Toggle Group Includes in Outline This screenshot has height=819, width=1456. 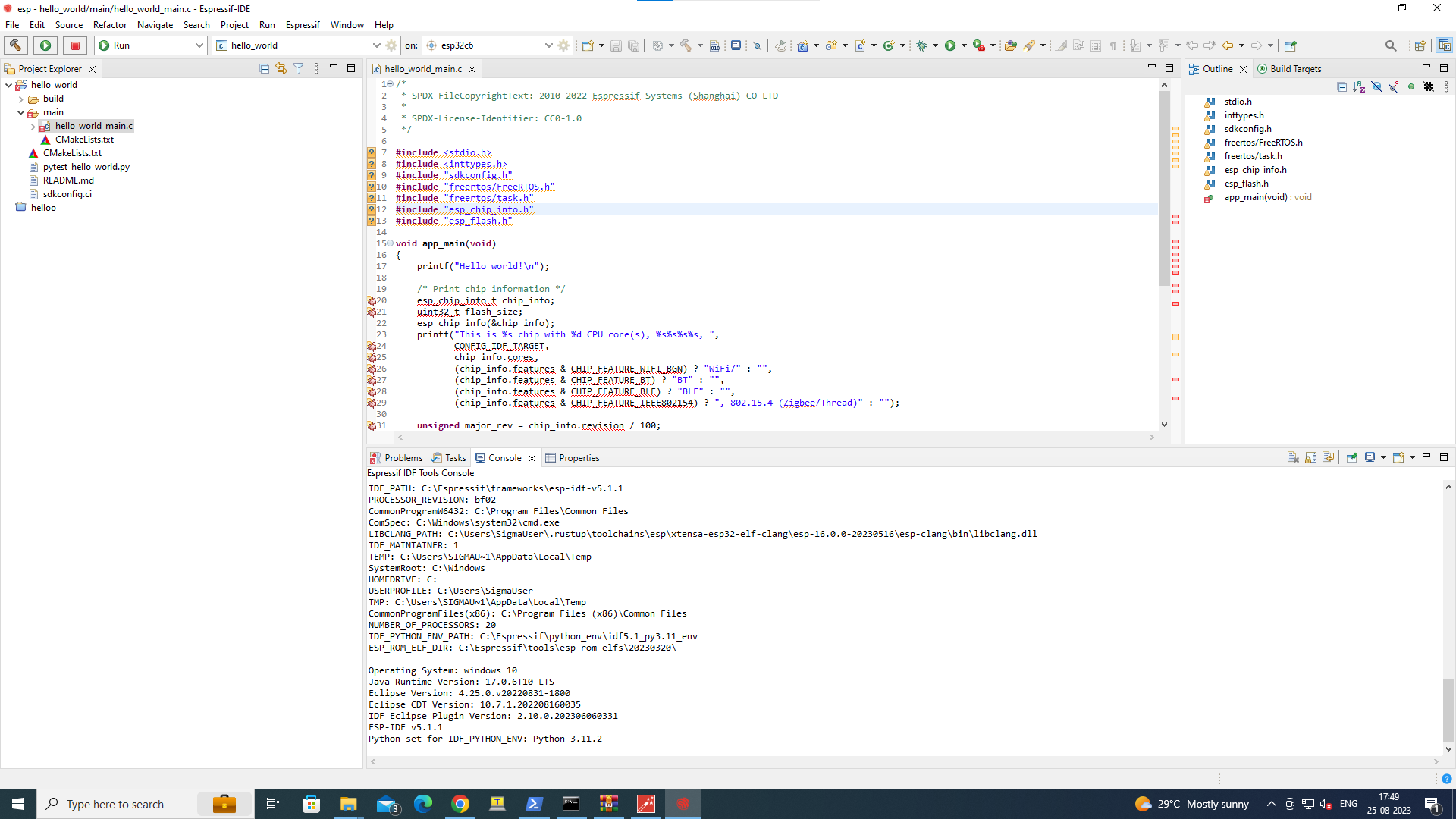click(1429, 86)
